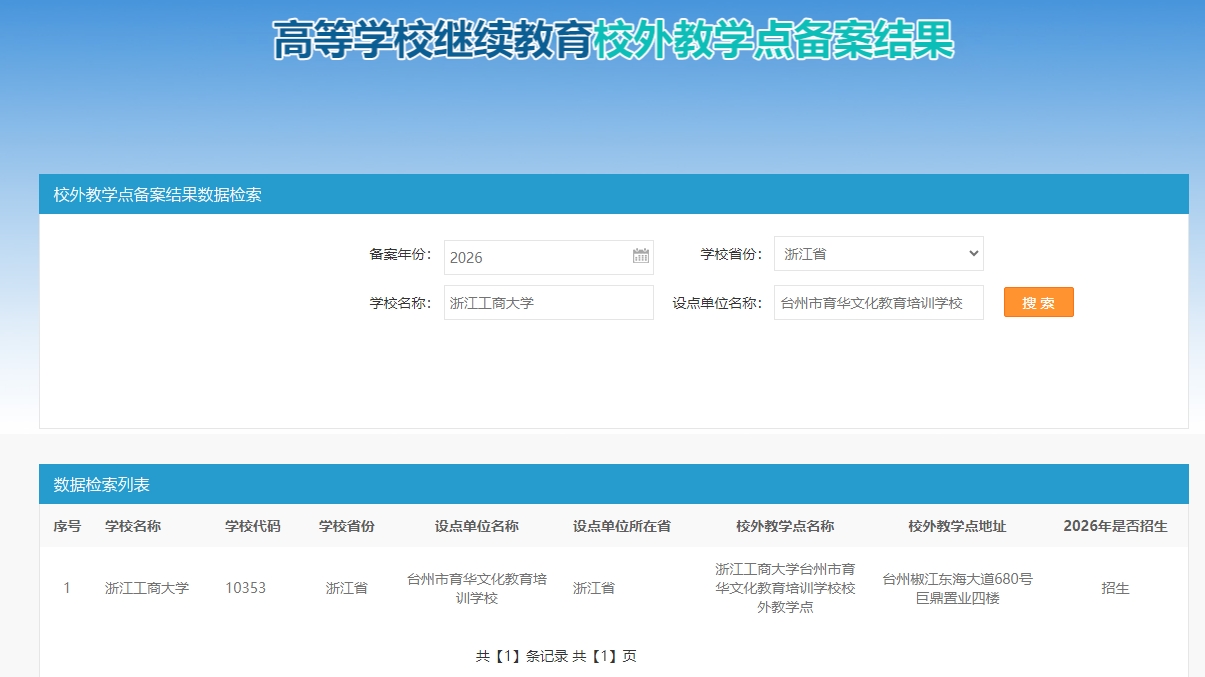Click the orange 搜索 button
This screenshot has width=1205, height=677.
pyautogui.click(x=1038, y=302)
